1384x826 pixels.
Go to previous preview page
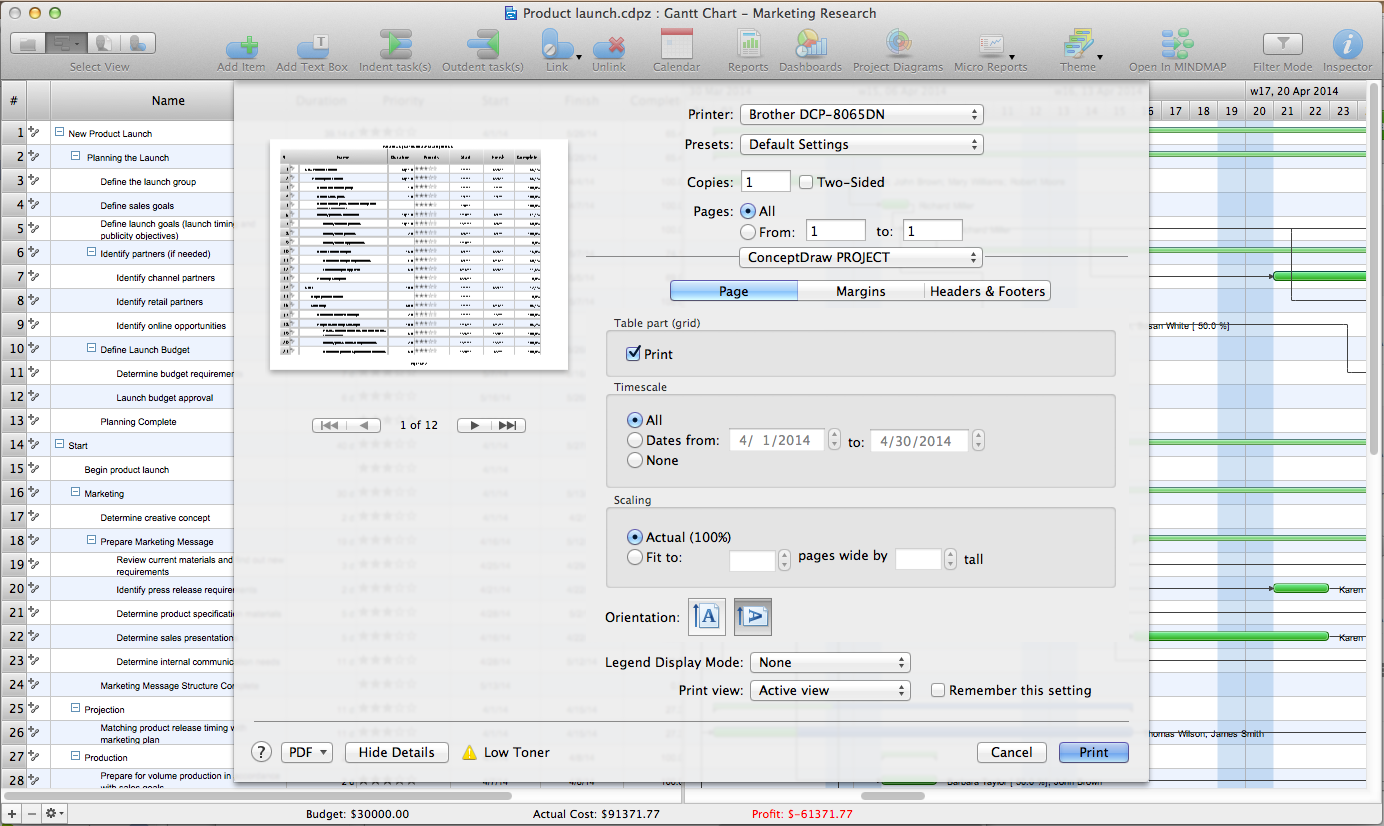pos(364,425)
